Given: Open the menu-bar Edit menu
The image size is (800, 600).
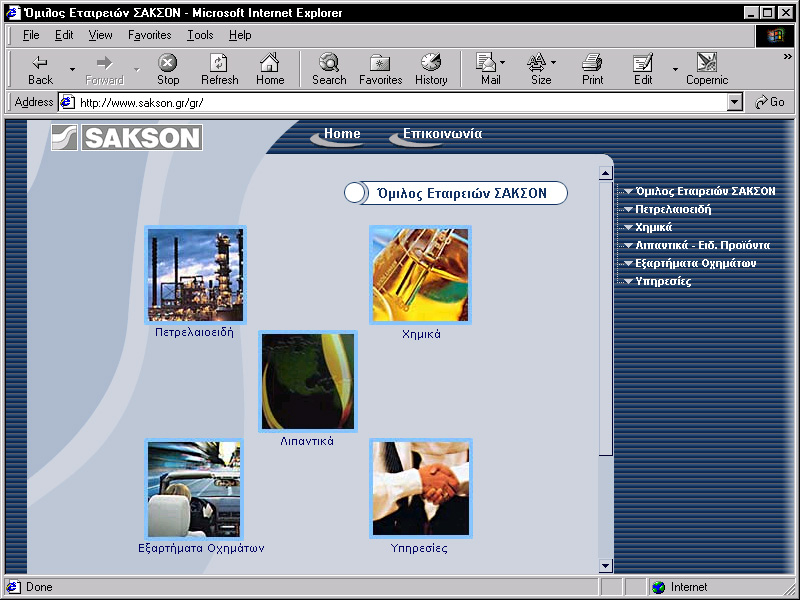Looking at the screenshot, I should pos(64,35).
